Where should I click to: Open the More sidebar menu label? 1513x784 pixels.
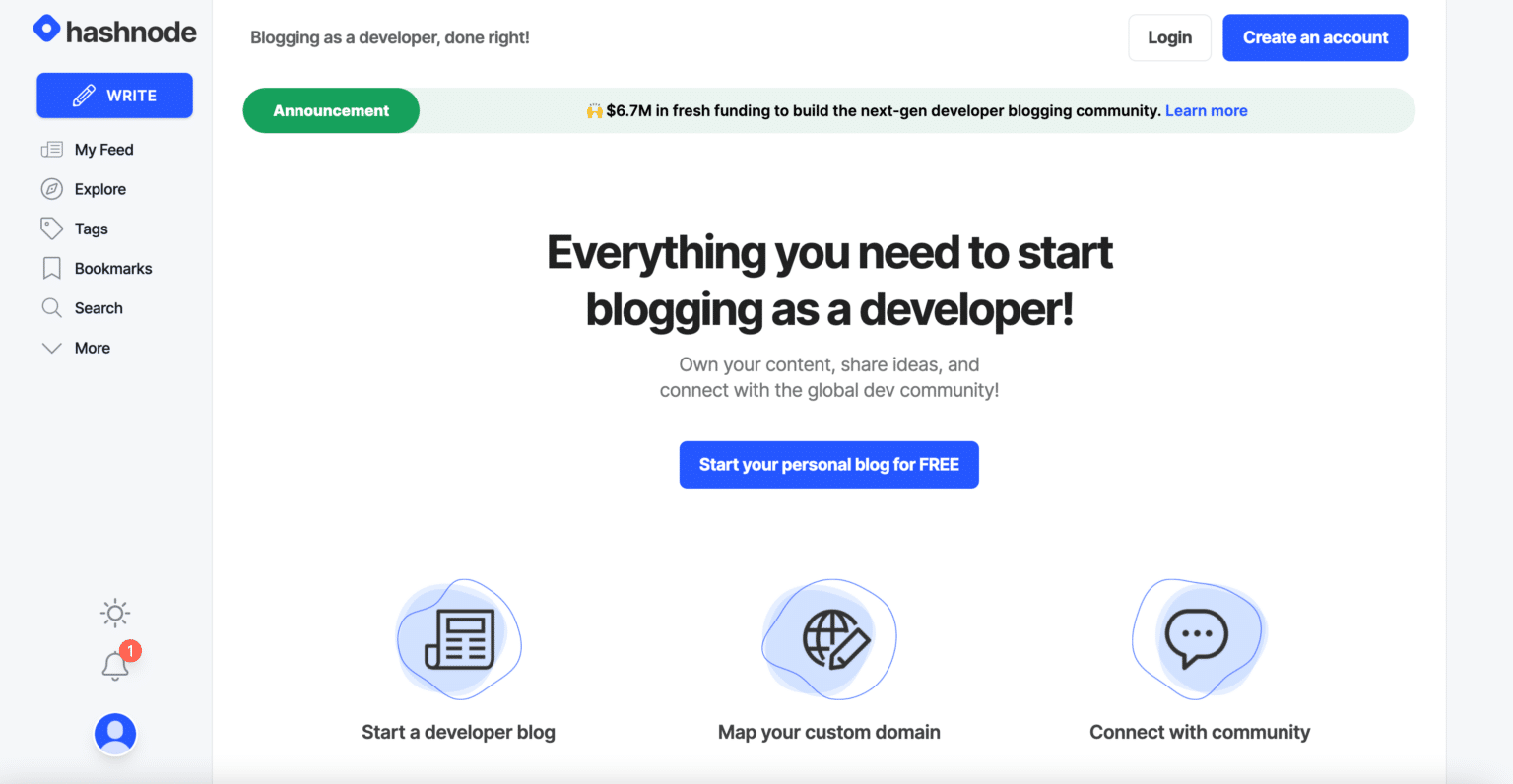(x=93, y=348)
